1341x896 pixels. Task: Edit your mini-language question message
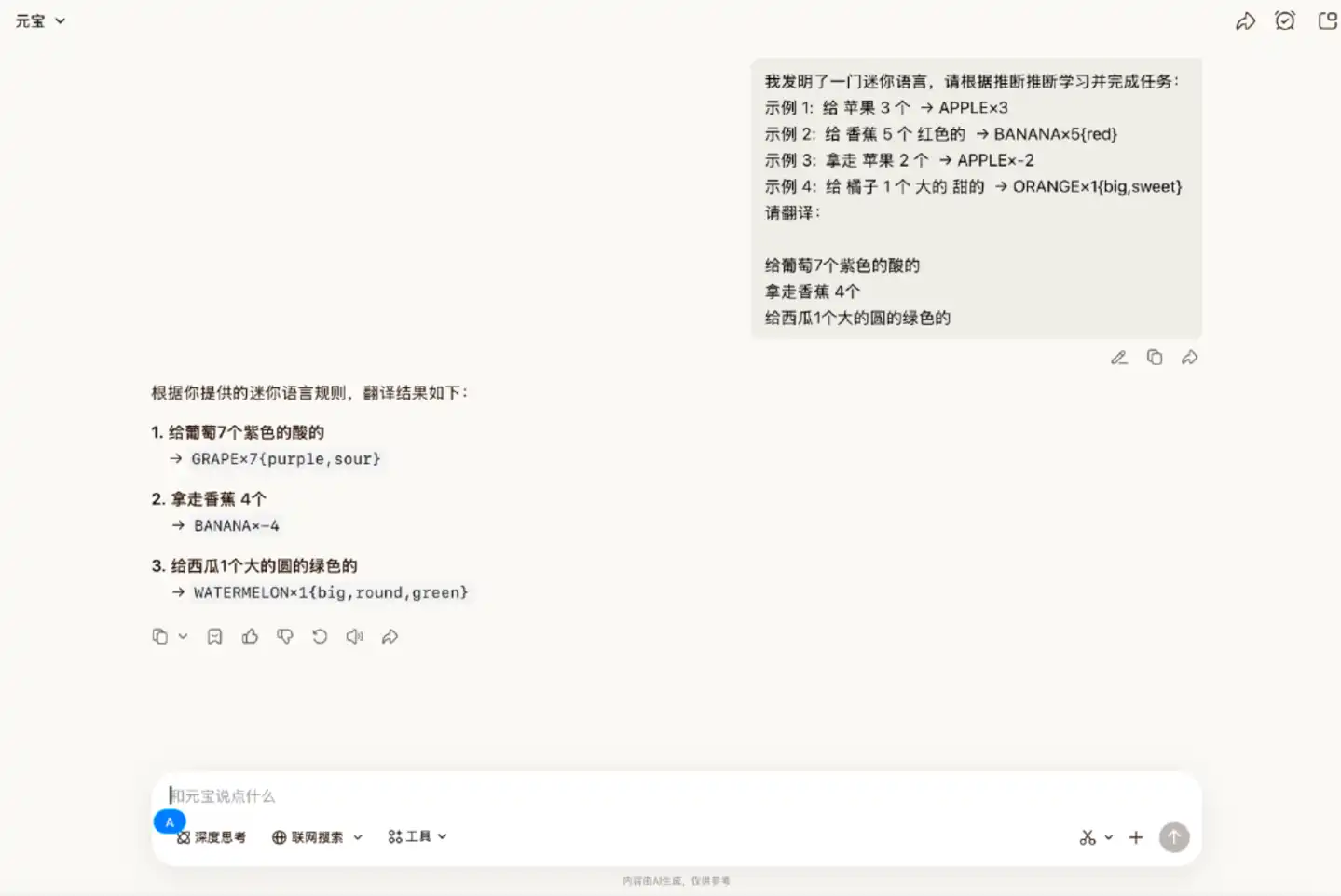tap(1119, 357)
